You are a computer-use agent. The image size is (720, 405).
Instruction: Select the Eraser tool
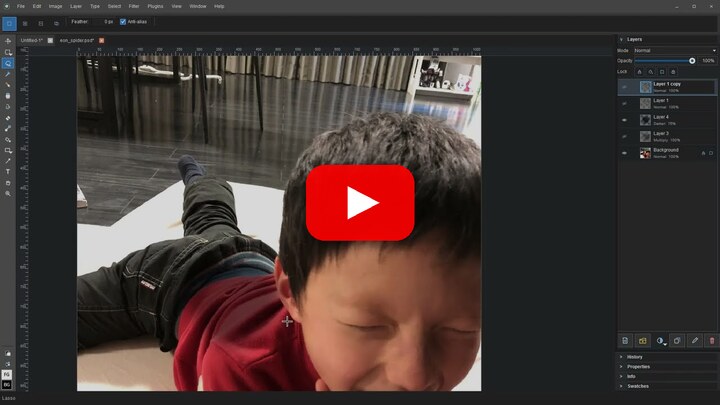click(x=8, y=118)
